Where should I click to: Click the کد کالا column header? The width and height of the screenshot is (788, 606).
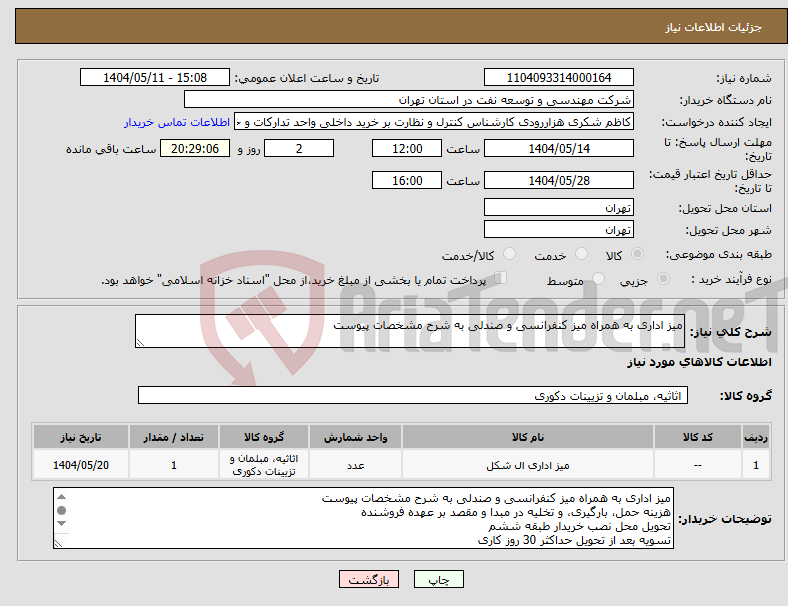pos(698,437)
